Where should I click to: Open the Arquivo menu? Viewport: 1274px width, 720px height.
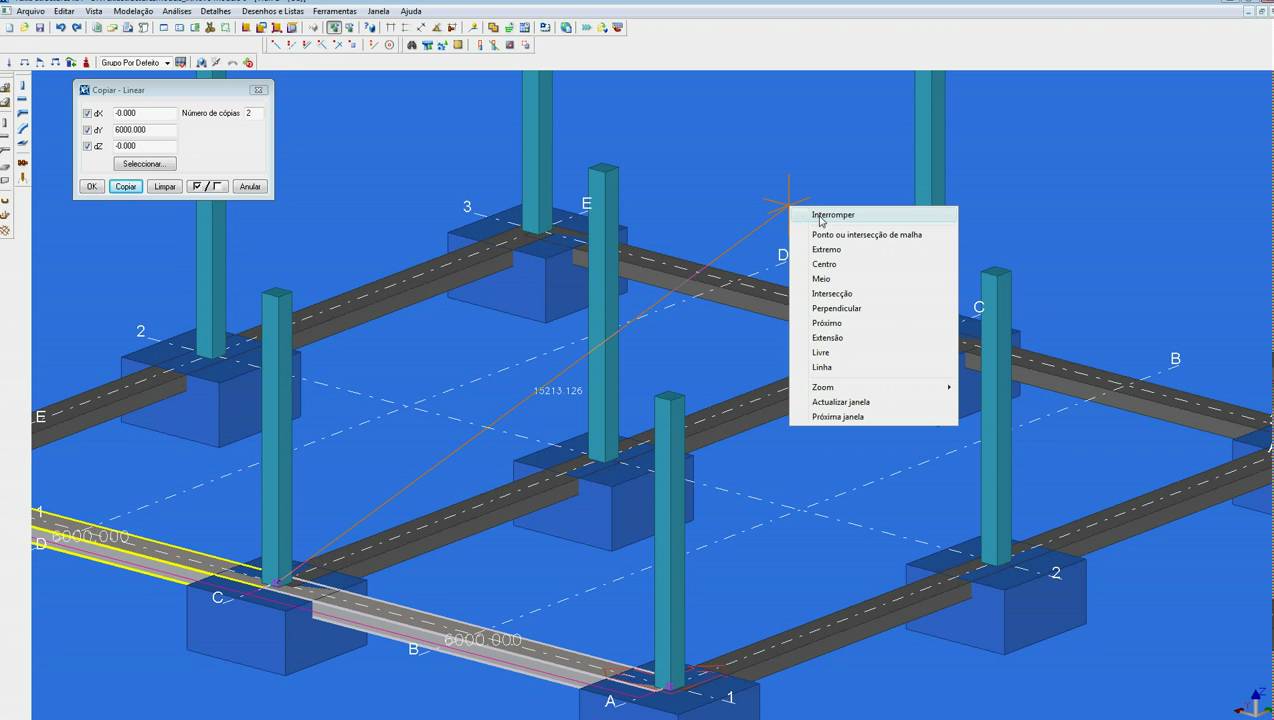pos(30,11)
